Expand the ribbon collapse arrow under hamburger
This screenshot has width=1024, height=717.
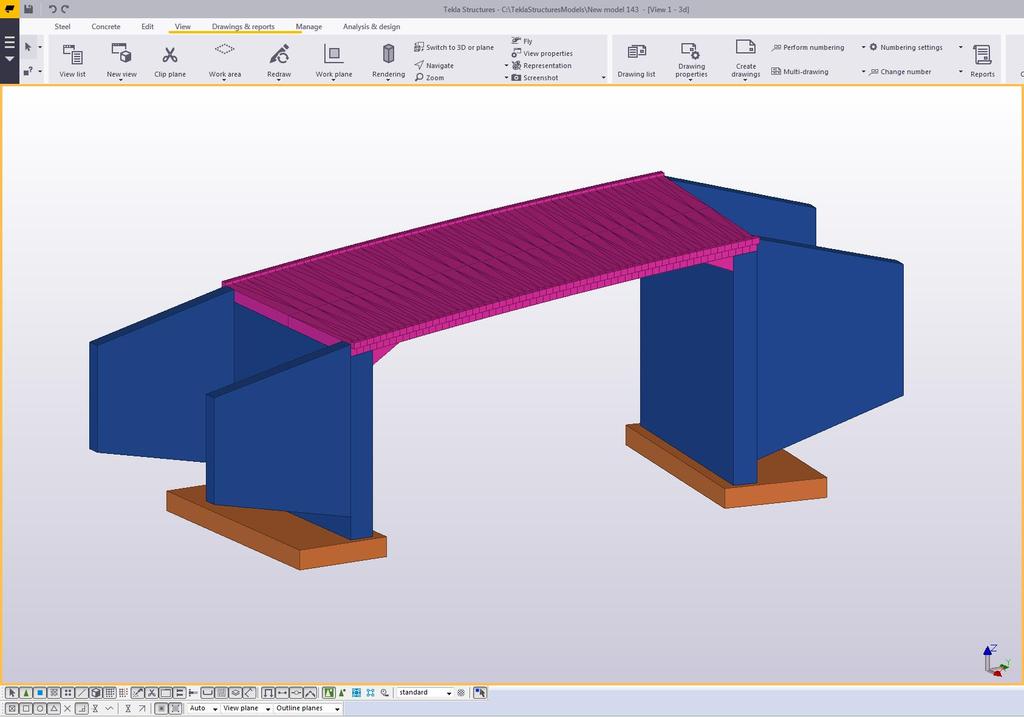9,59
